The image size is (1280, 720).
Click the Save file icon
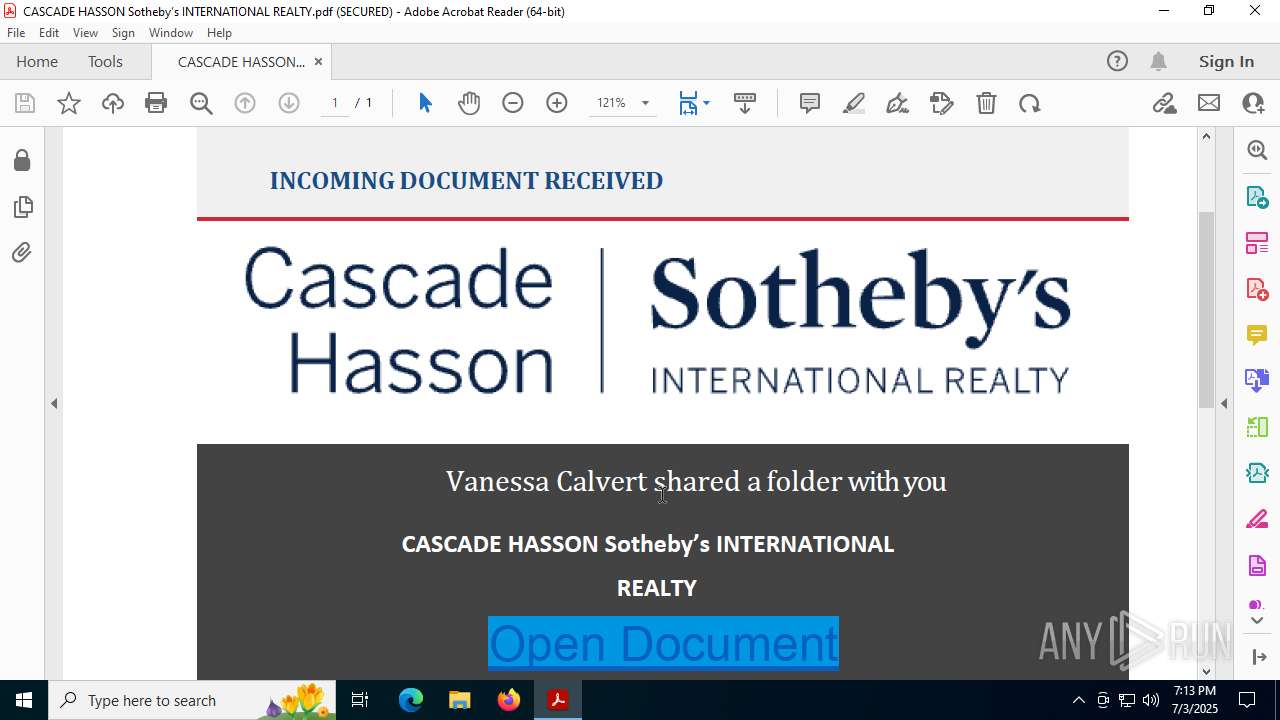25,103
